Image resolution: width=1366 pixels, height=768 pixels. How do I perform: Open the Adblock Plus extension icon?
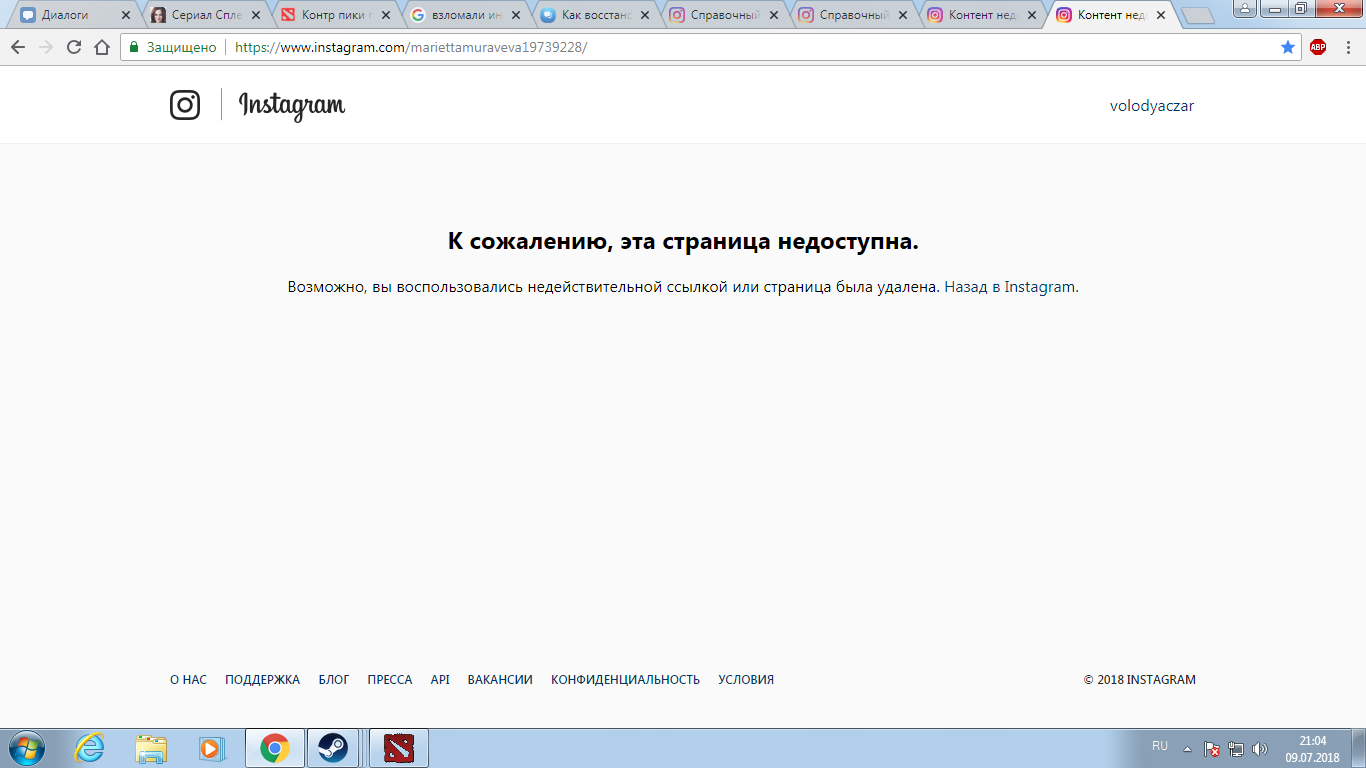(1318, 47)
